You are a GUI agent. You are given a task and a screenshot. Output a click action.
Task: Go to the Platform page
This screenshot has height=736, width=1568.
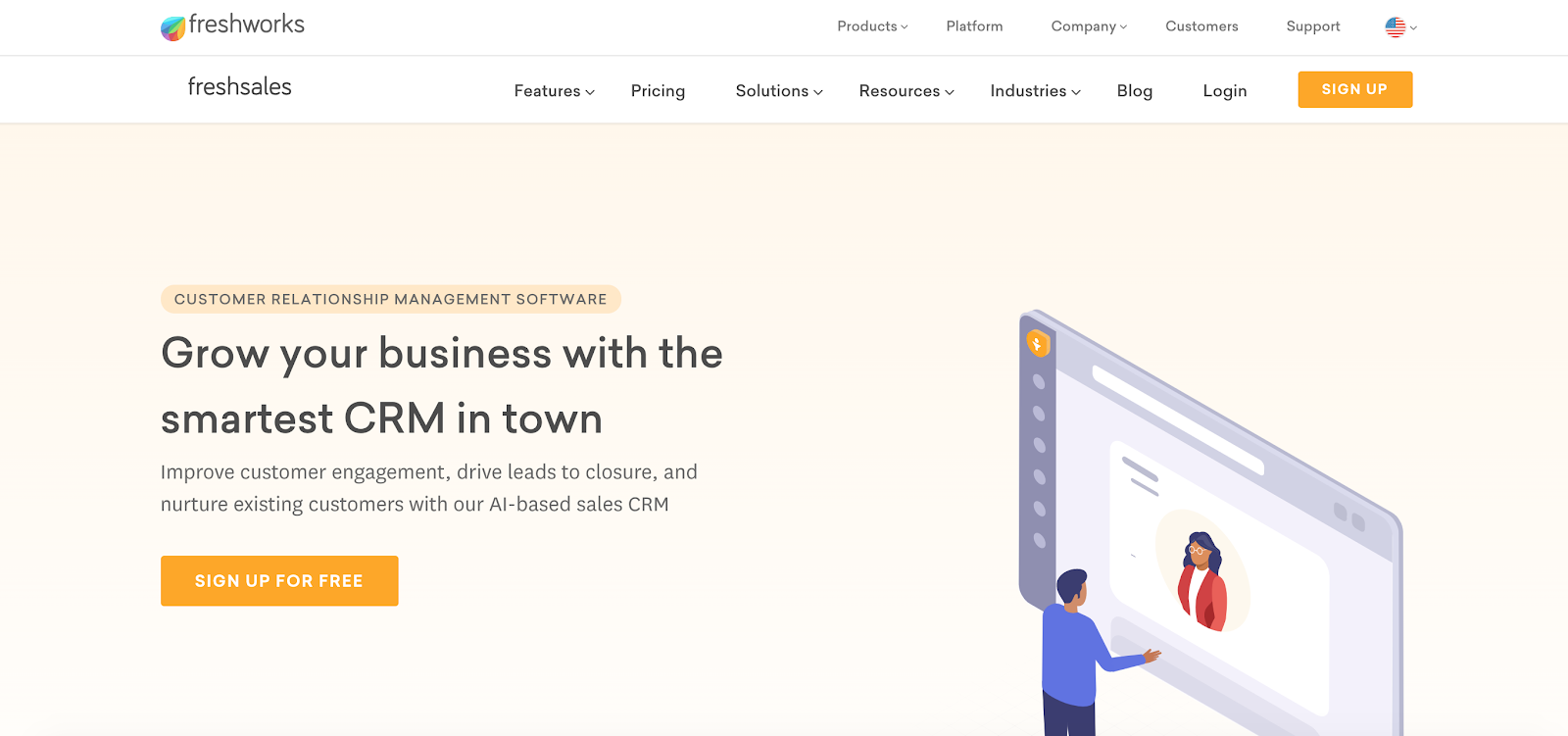(x=974, y=26)
